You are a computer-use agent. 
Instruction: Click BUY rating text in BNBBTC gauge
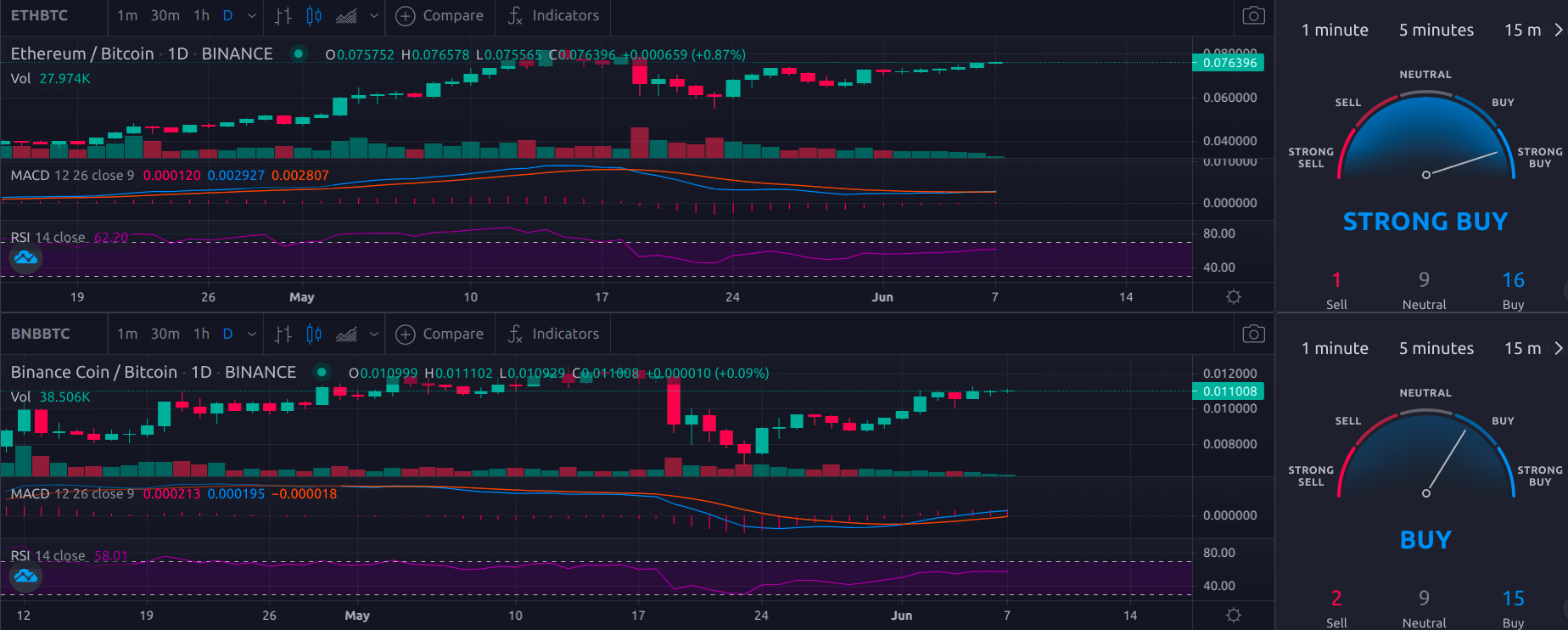[x=1425, y=540]
